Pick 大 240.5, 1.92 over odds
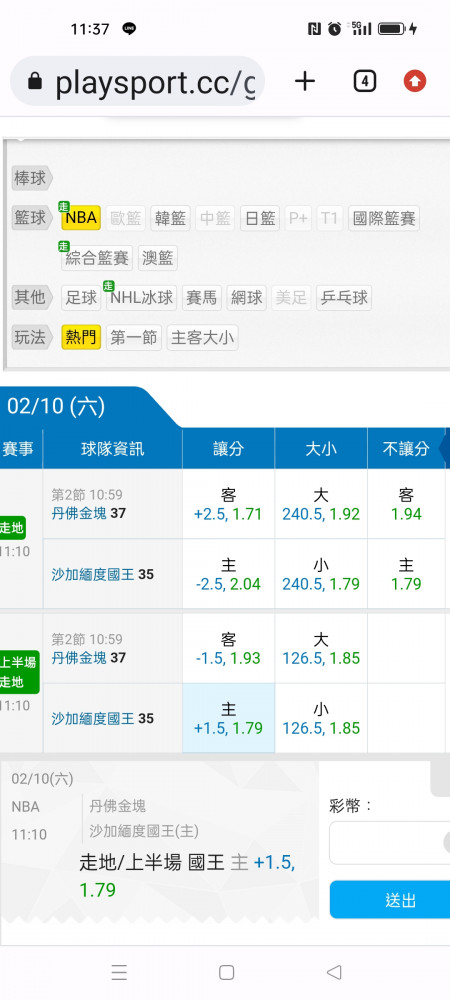Screen dimensions: 450x1000 [x=321, y=504]
